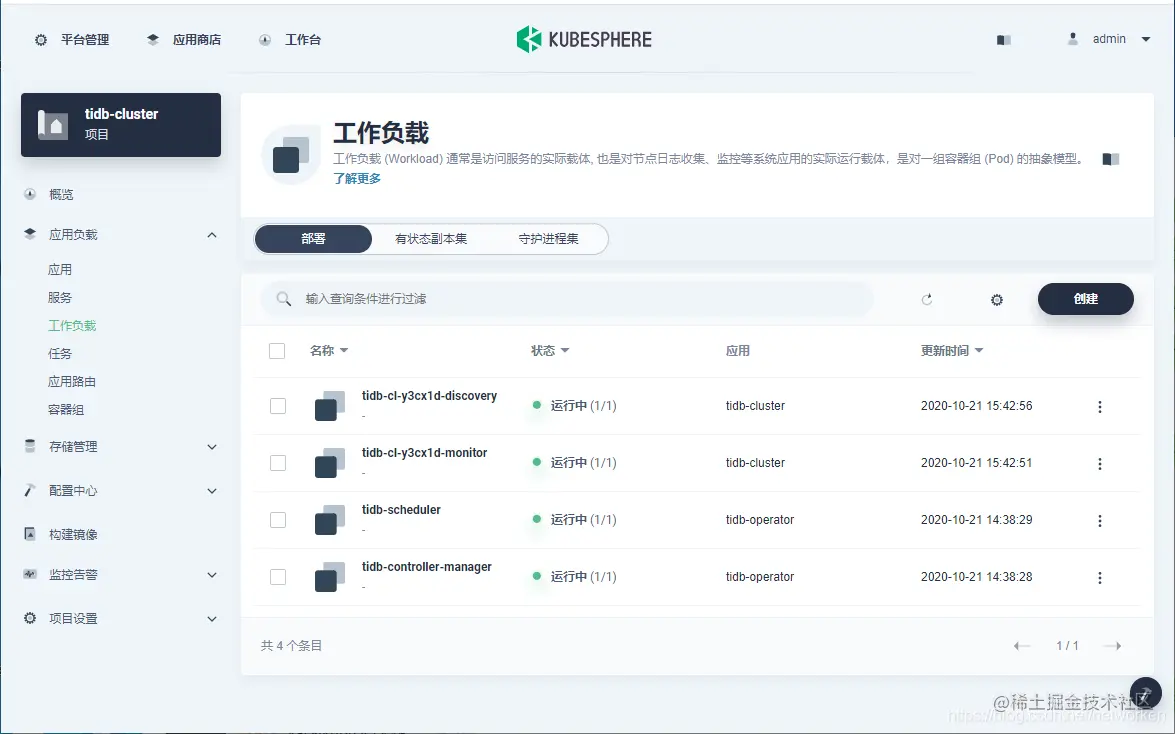Image resolution: width=1175 pixels, height=734 pixels.
Task: Click the overview 概览 sidebar icon
Action: (x=30, y=194)
